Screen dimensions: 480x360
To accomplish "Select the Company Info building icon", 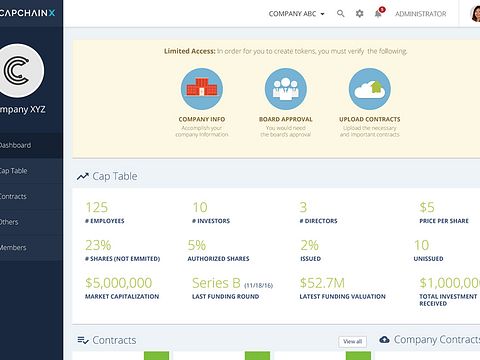I will click(202, 89).
